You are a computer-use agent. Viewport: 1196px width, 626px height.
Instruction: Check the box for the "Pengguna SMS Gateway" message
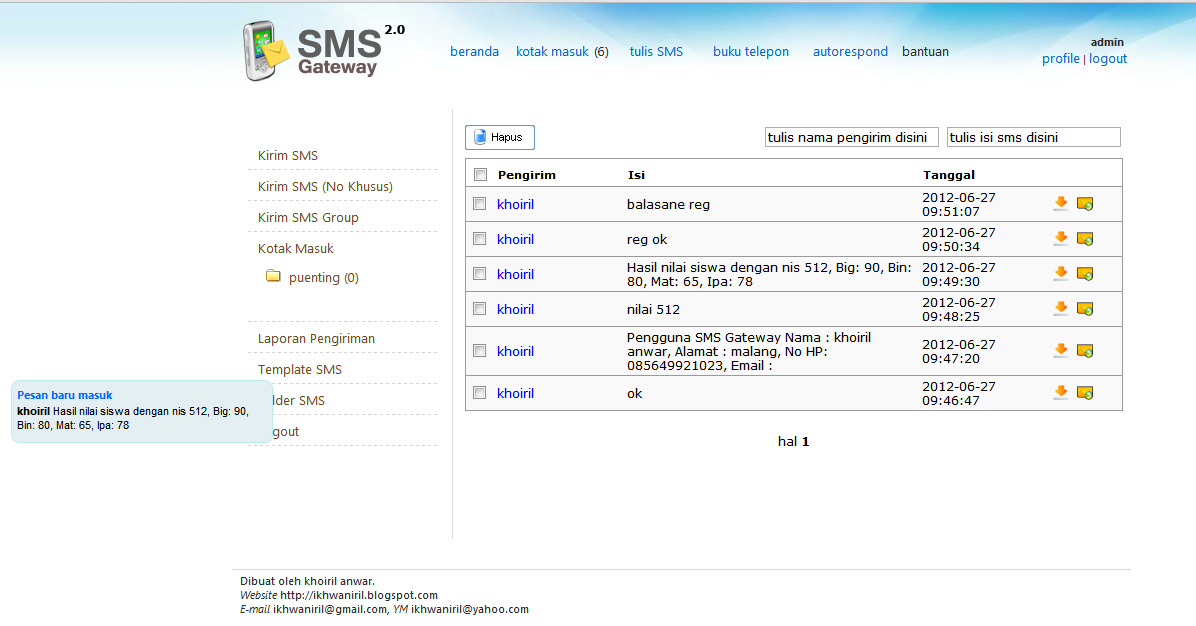point(480,351)
